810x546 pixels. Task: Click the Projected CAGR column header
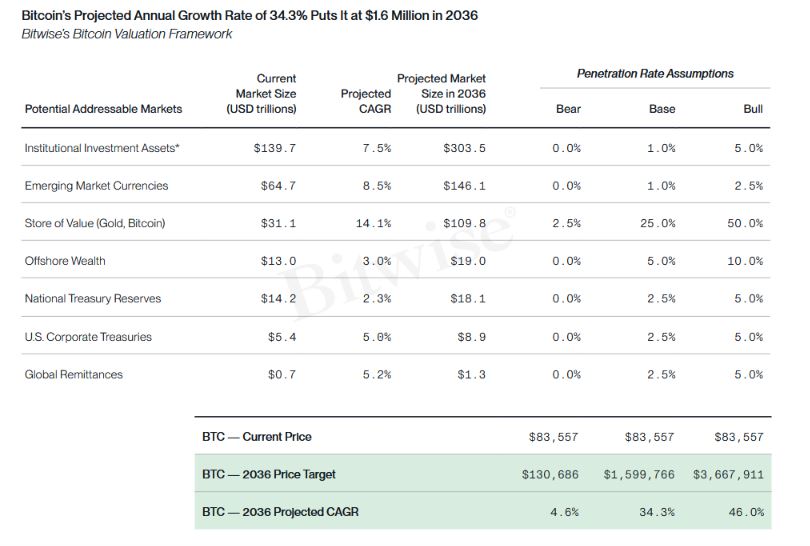(366, 101)
